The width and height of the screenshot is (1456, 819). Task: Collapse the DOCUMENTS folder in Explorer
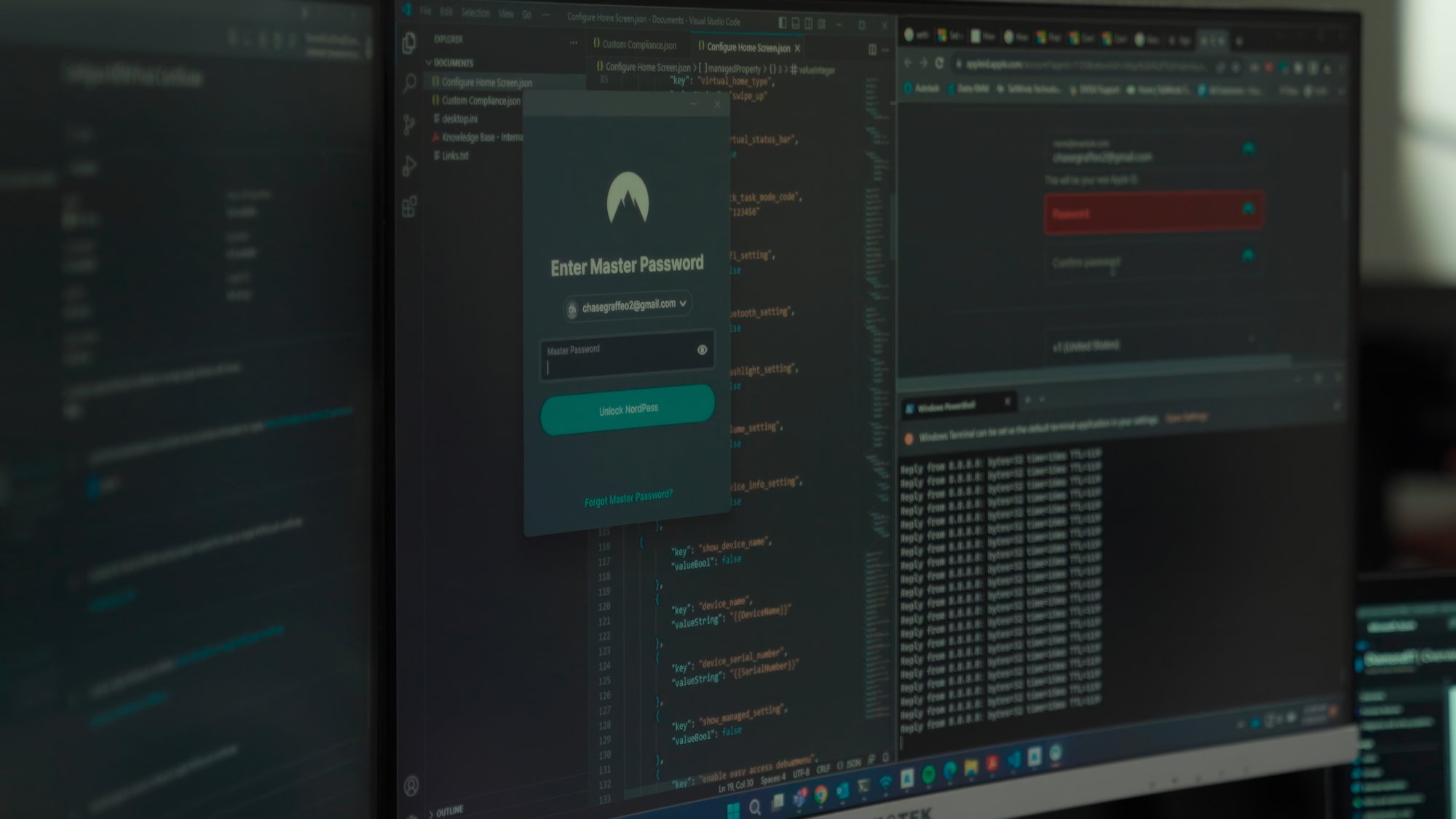tap(449, 63)
